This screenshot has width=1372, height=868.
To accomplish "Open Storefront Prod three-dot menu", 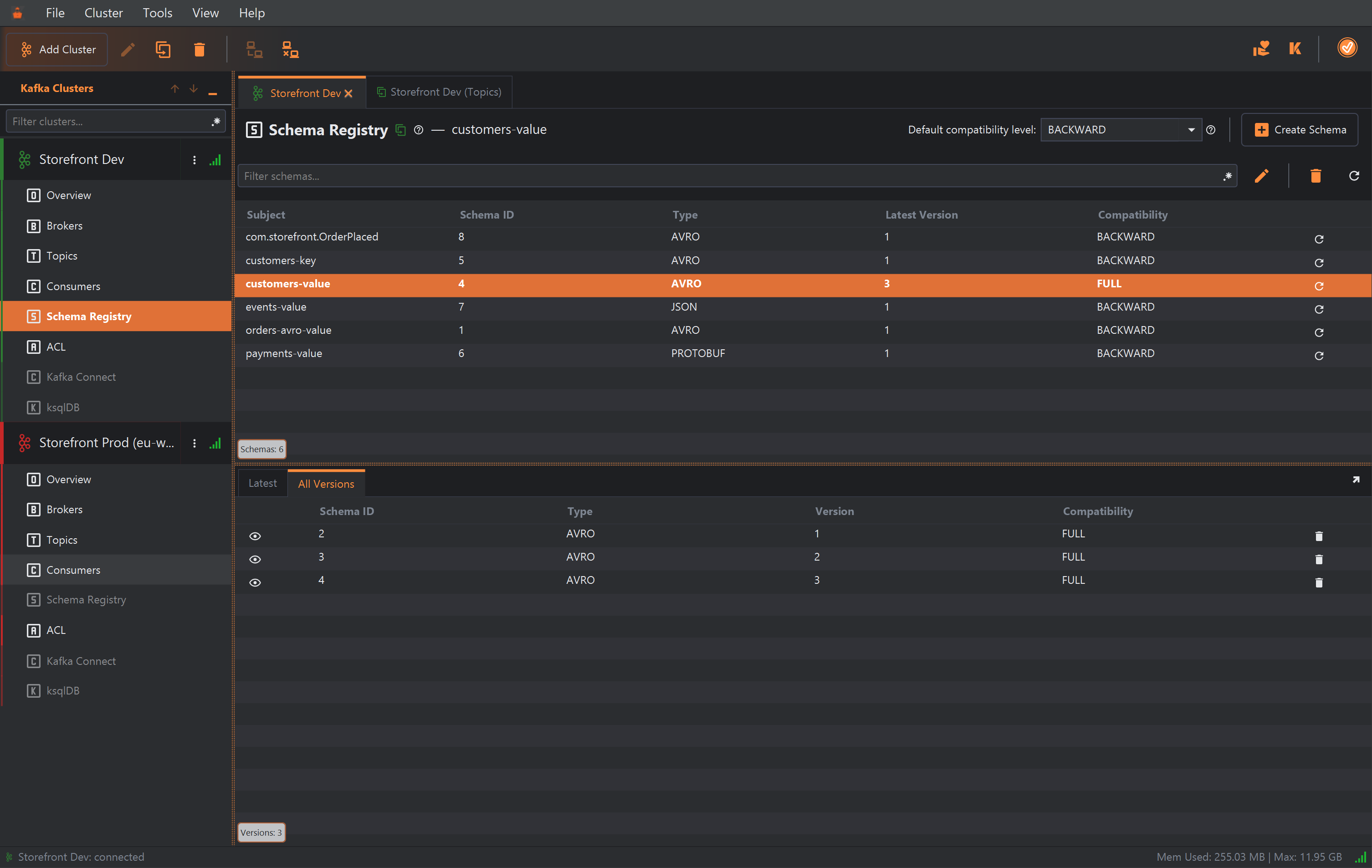I will click(195, 443).
